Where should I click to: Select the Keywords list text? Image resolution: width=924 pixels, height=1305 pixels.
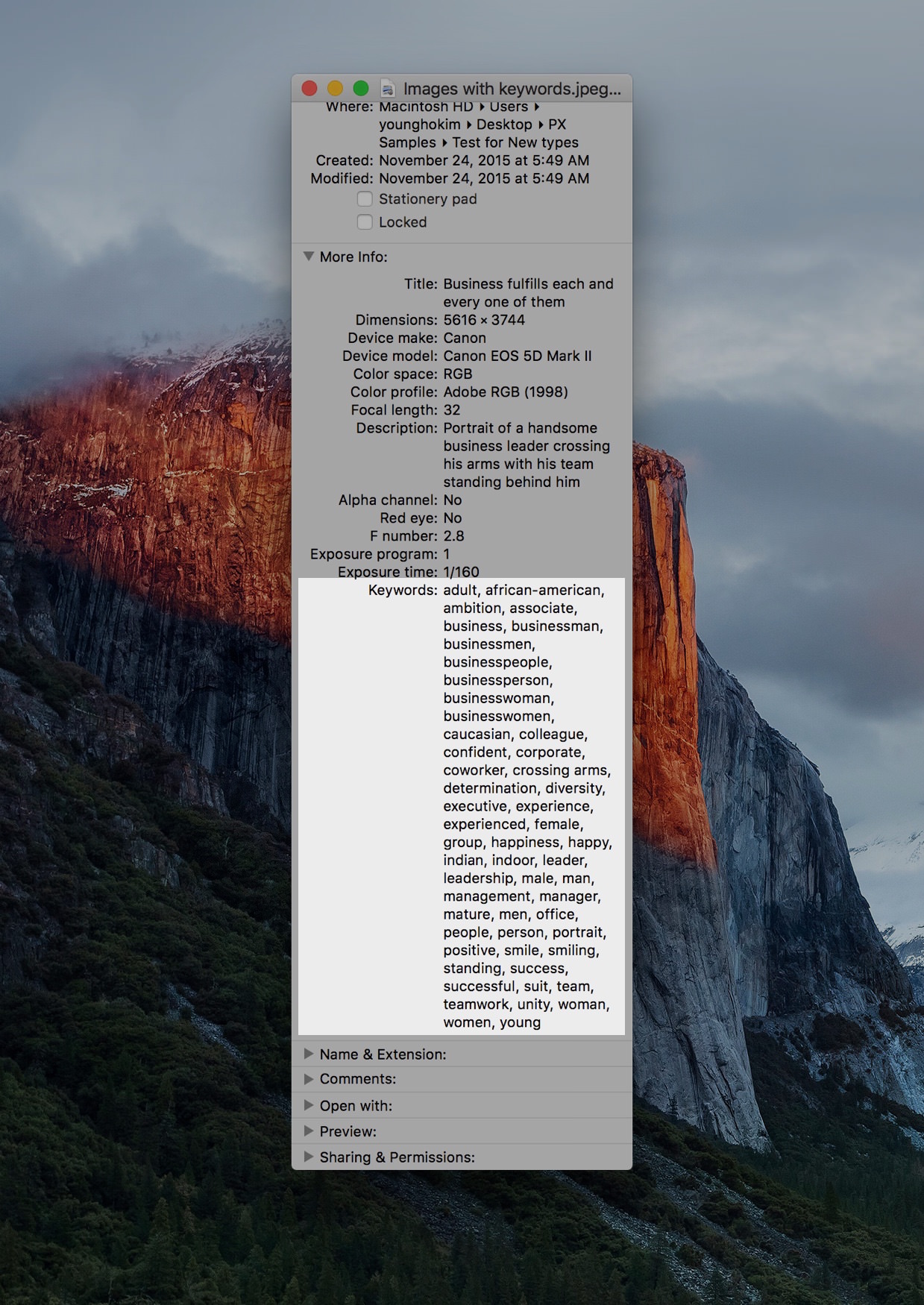527,806
